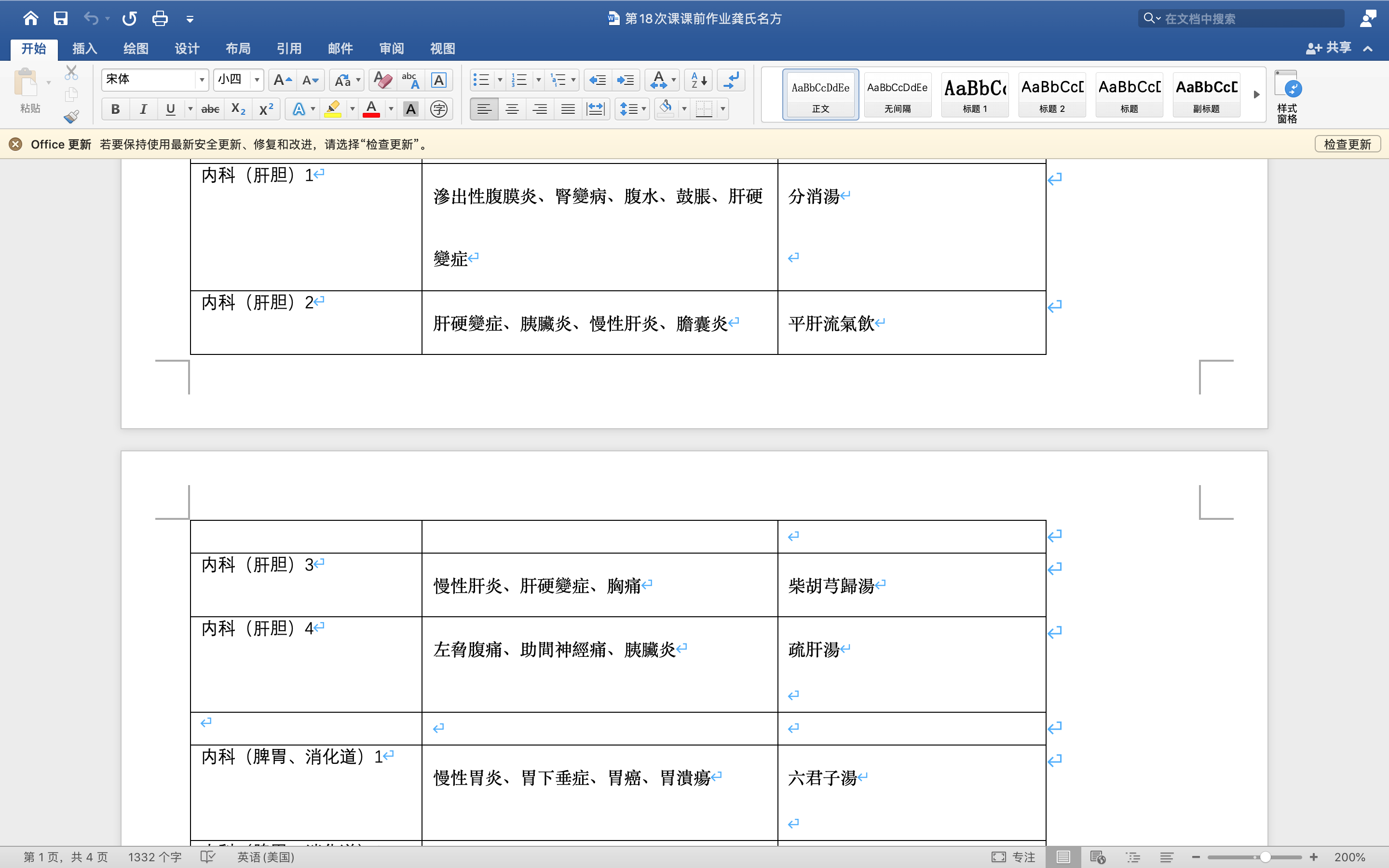Screen dimensions: 1389x868
Task: Open font name 宋体 dropdown
Action: (x=202, y=81)
